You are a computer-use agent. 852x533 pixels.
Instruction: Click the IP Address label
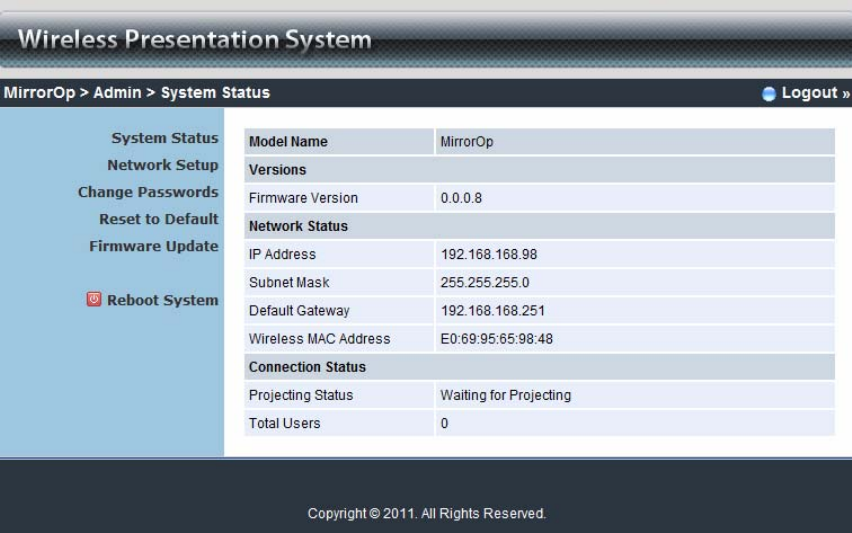(282, 255)
